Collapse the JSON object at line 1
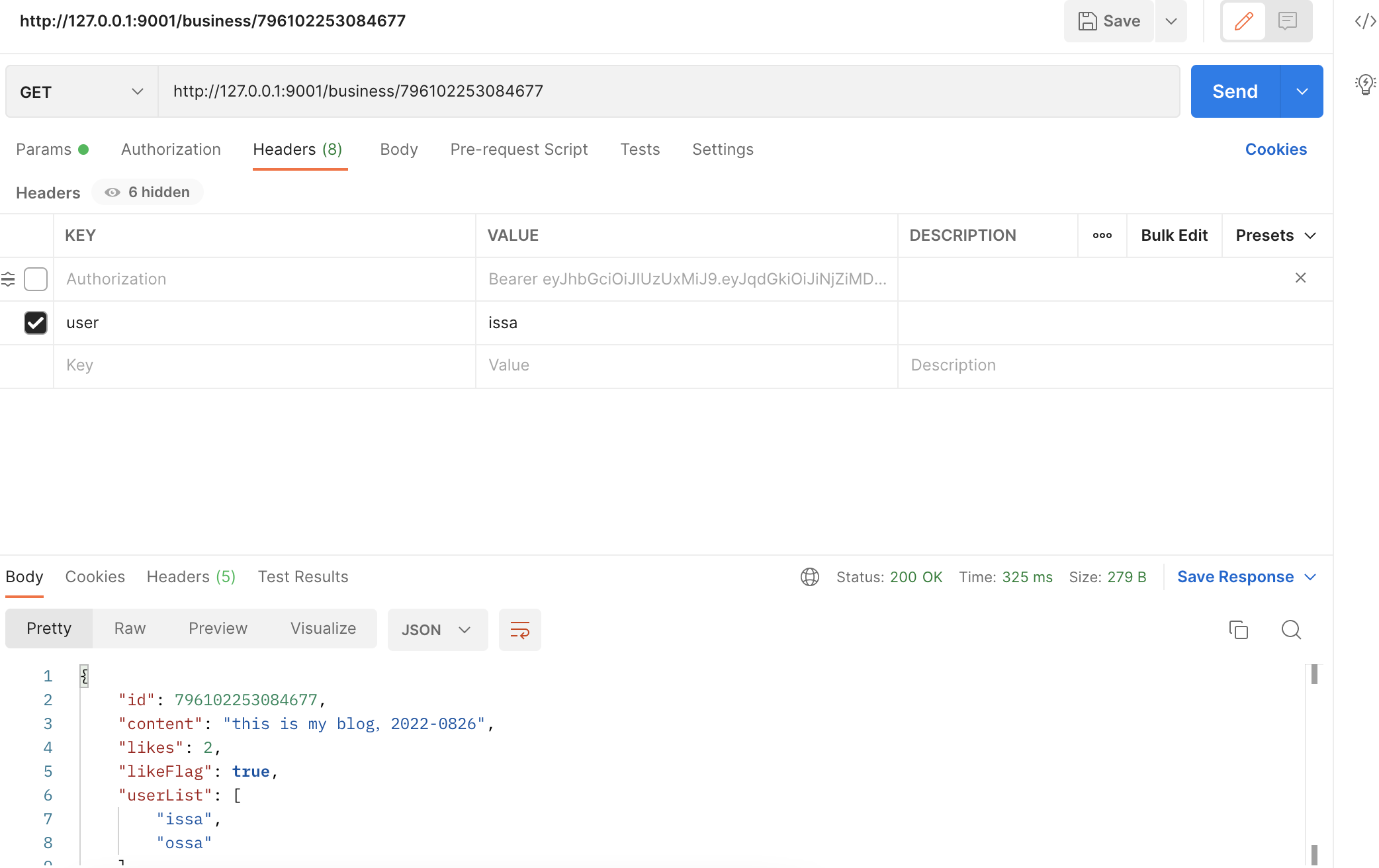Screen dimensions: 1379x868 [84, 676]
